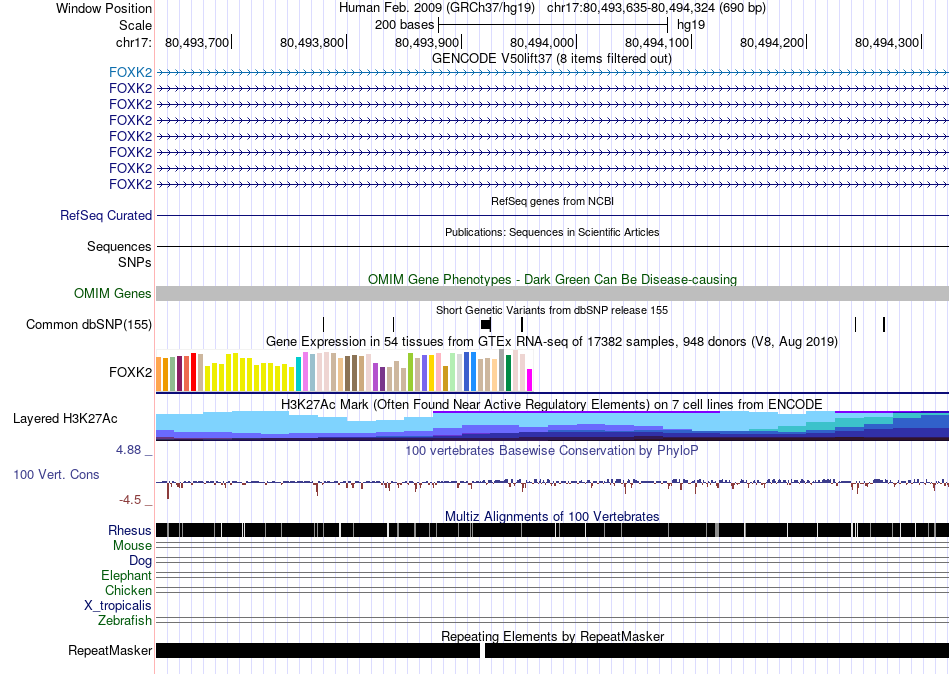This screenshot has width=950, height=674.
Task: Click the Window Position label
Action: point(104,8)
